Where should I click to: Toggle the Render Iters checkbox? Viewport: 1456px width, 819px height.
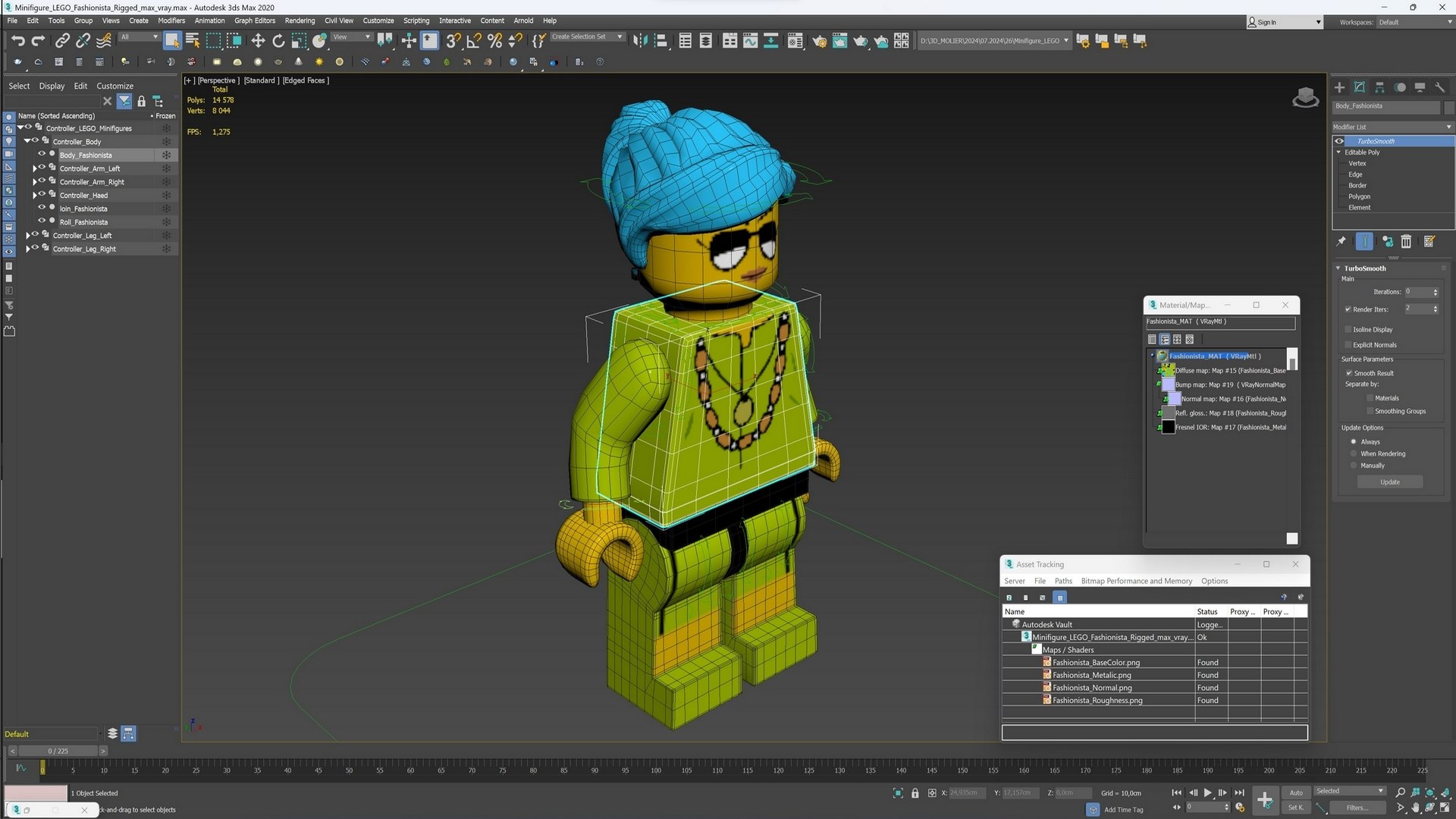coord(1348,309)
